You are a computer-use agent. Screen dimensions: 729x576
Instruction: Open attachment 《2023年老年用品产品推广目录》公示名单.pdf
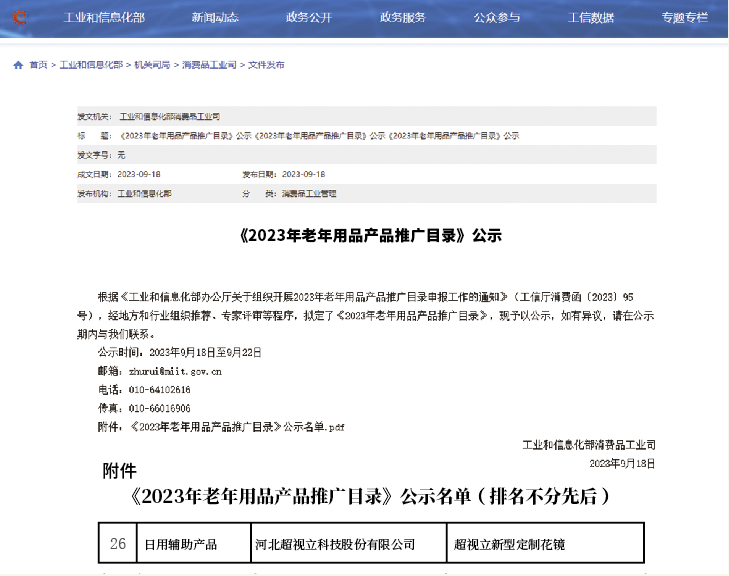(238, 427)
